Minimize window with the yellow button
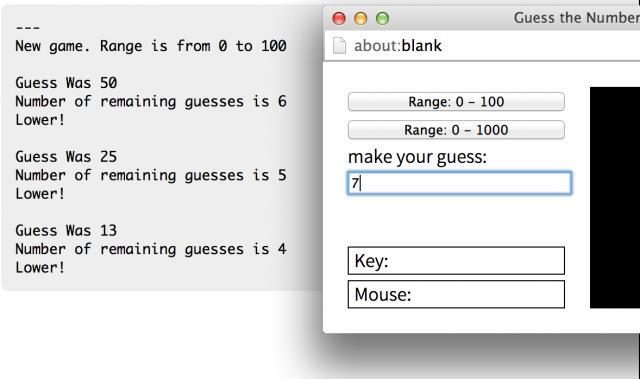This screenshot has height=379, width=640. coord(360,18)
